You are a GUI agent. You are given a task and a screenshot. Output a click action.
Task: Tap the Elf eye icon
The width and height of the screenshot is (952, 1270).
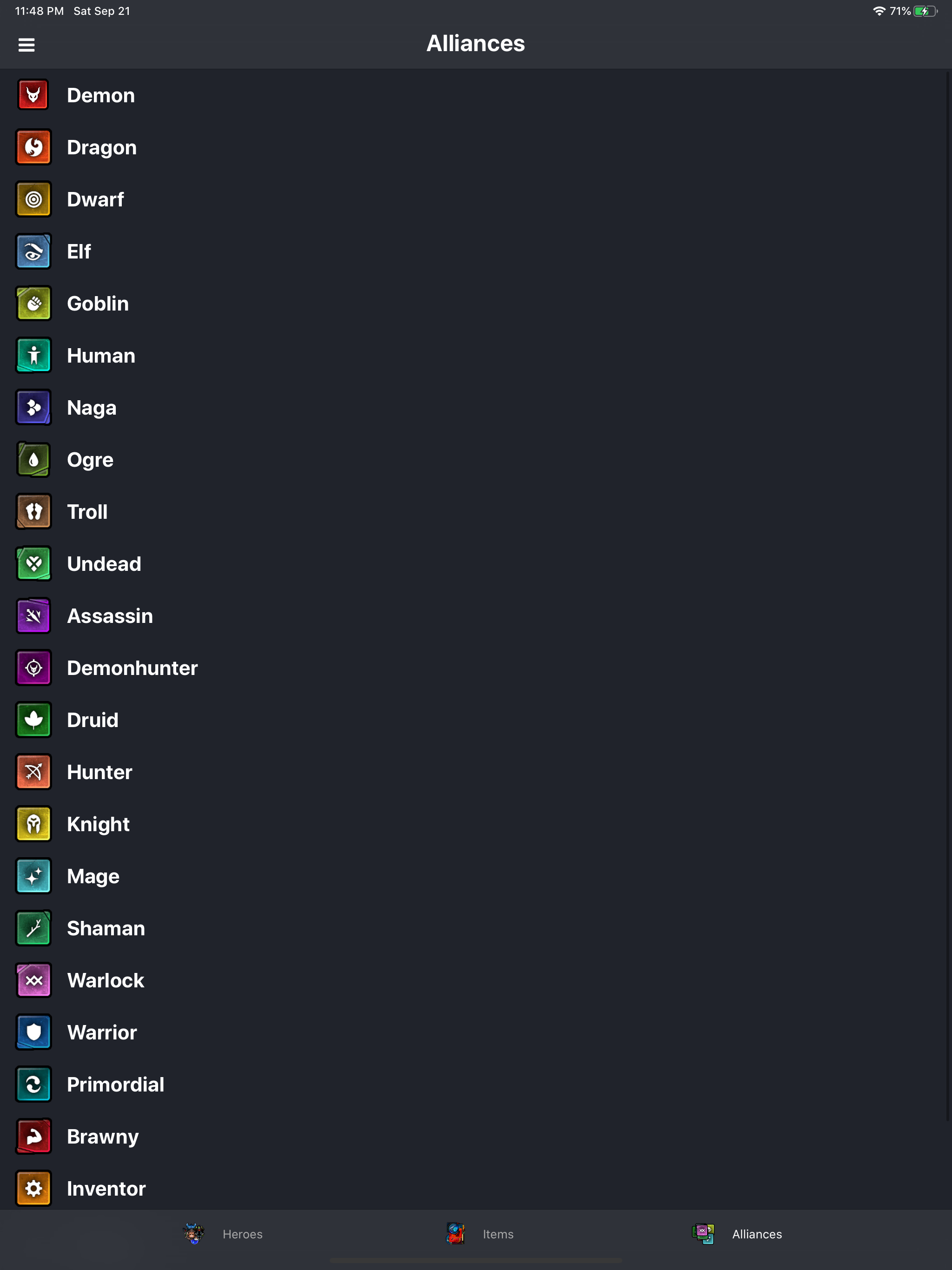[x=33, y=251]
